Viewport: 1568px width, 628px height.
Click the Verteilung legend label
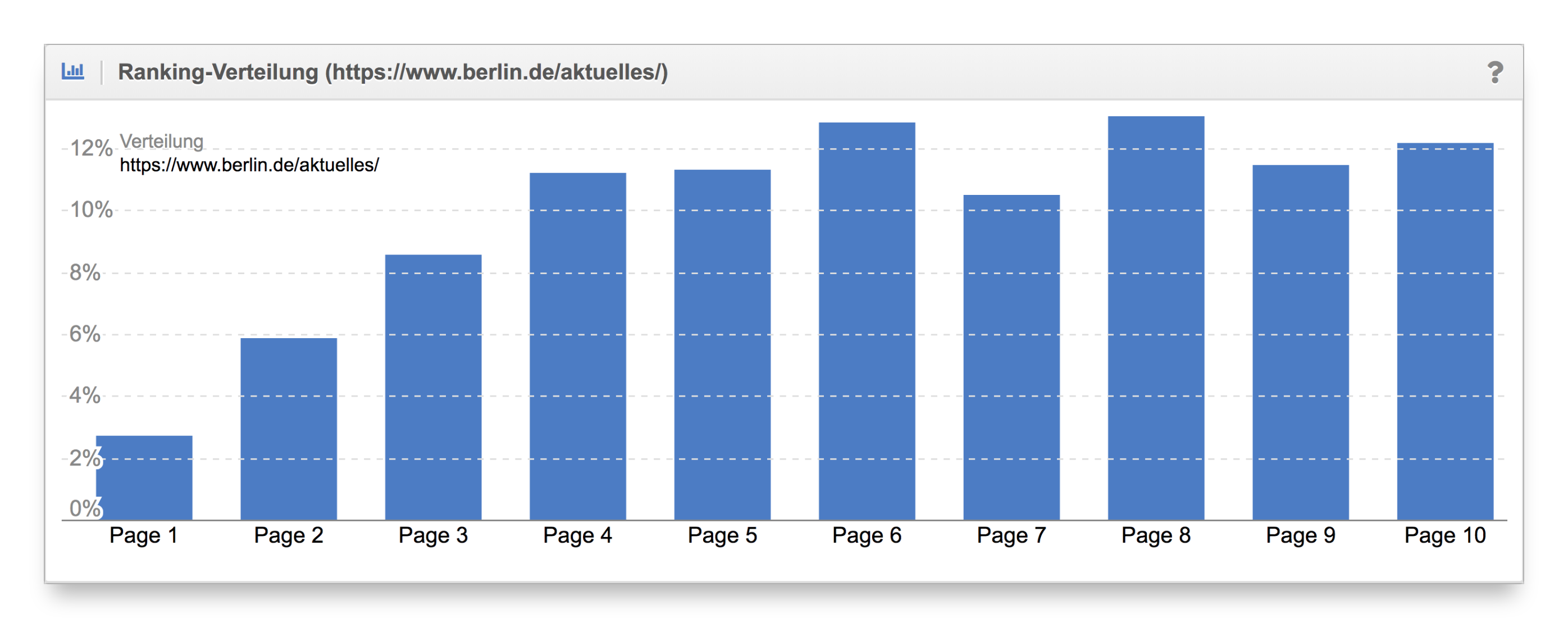pyautogui.click(x=161, y=141)
